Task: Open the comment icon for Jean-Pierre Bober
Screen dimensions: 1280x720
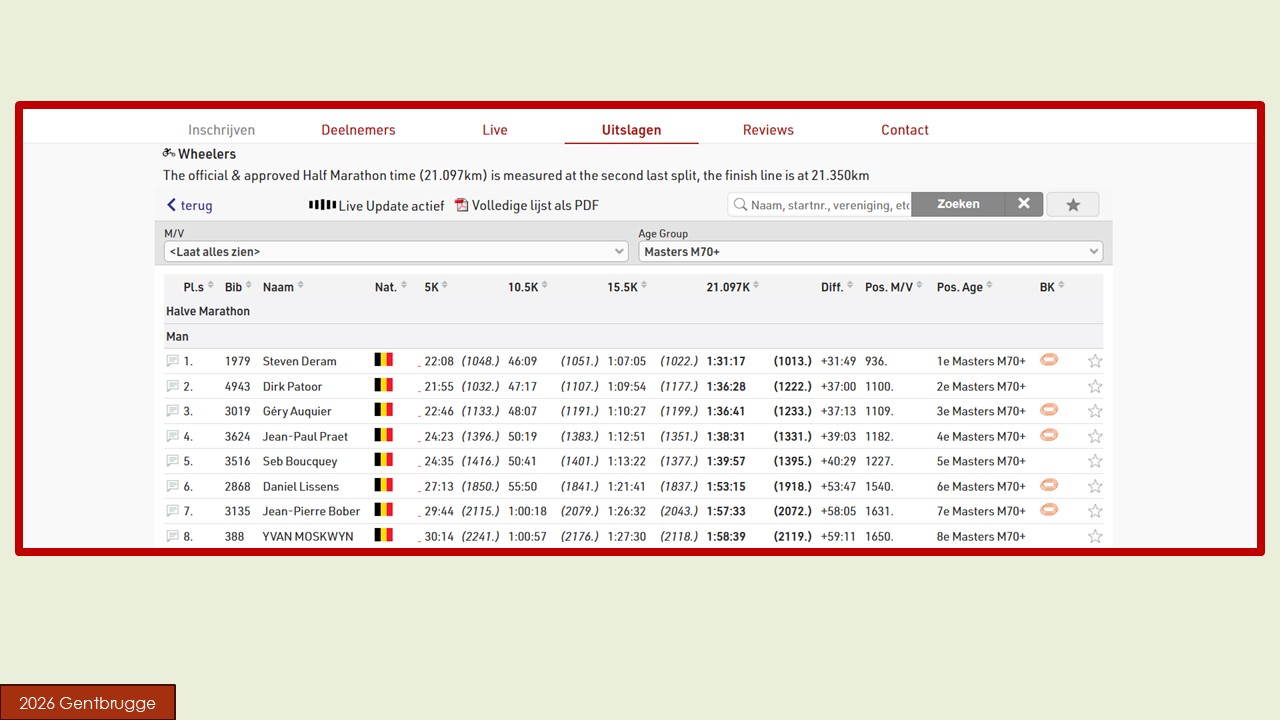Action: click(172, 511)
